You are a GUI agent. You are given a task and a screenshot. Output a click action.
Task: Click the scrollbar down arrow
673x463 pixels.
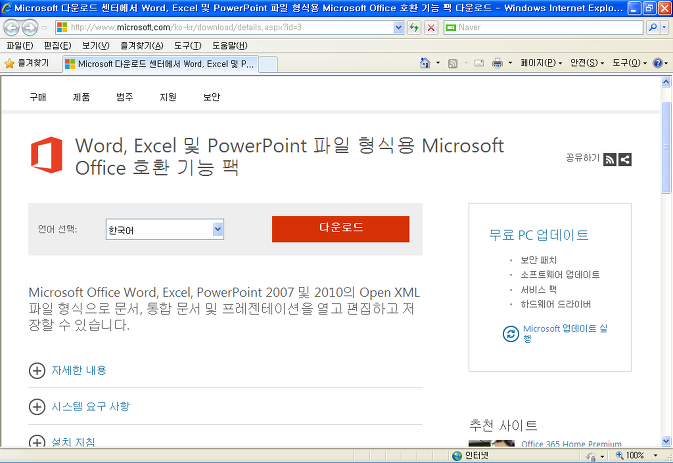click(666, 441)
